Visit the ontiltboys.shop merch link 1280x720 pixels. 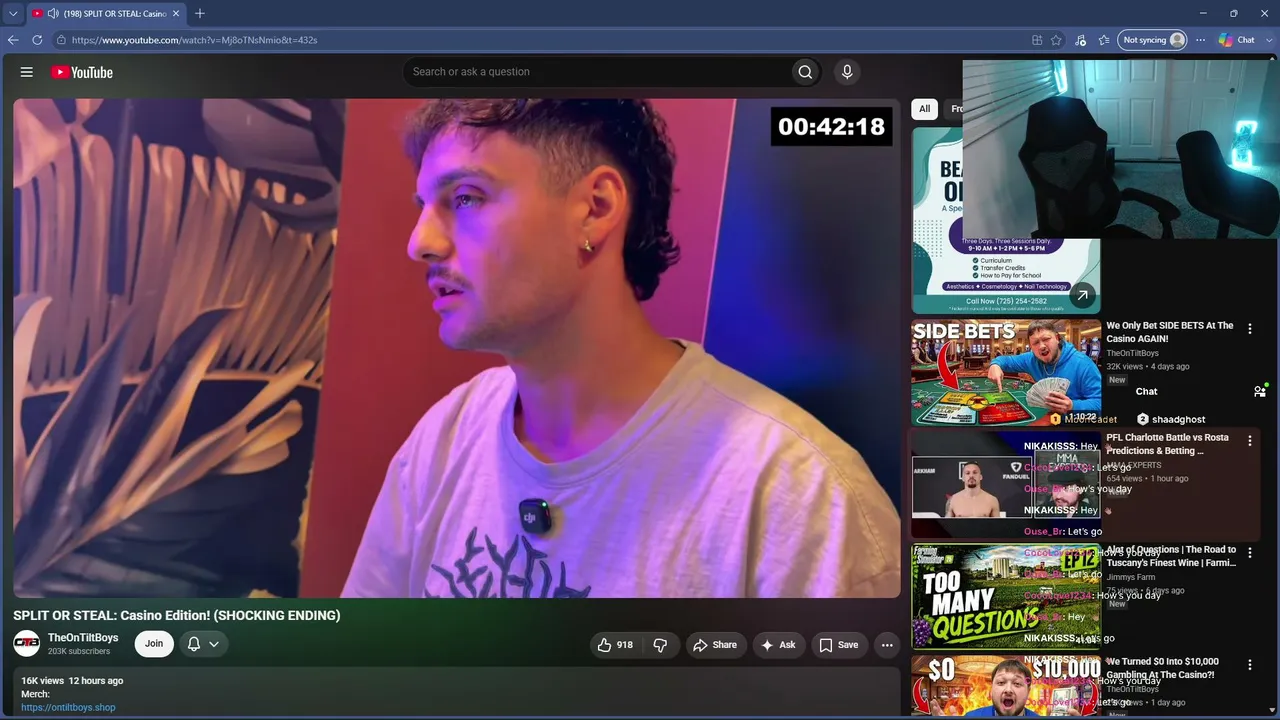tap(68, 707)
